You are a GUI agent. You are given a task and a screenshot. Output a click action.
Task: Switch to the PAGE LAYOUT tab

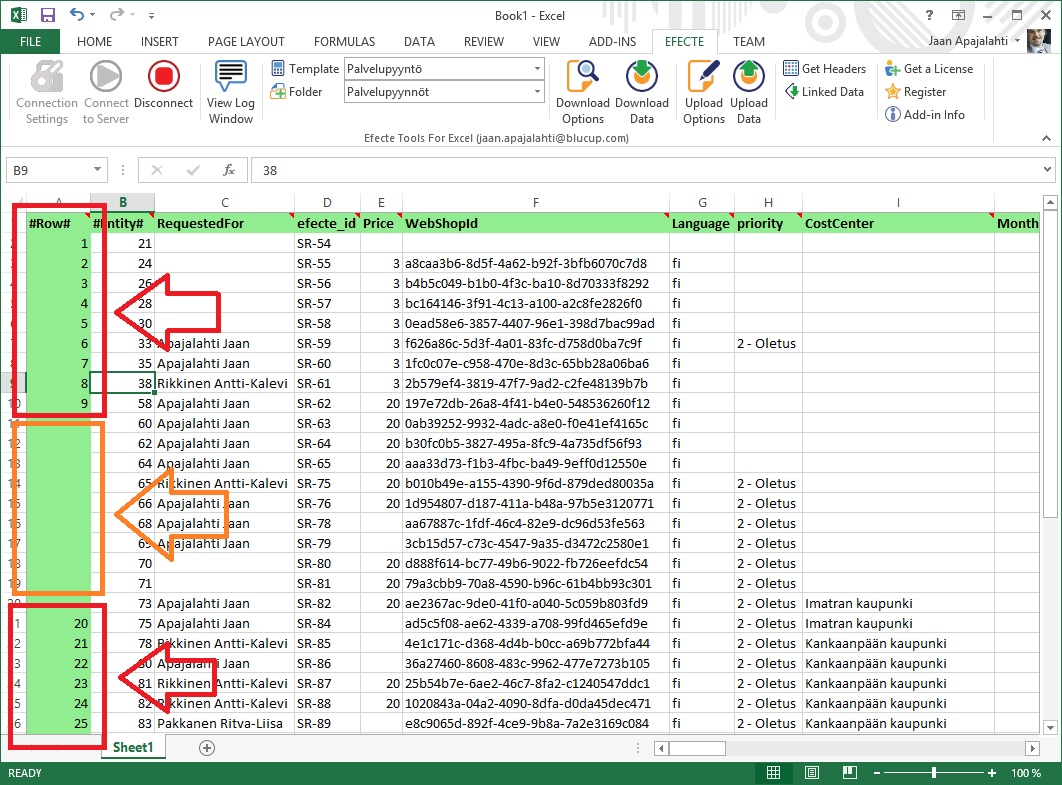point(246,41)
